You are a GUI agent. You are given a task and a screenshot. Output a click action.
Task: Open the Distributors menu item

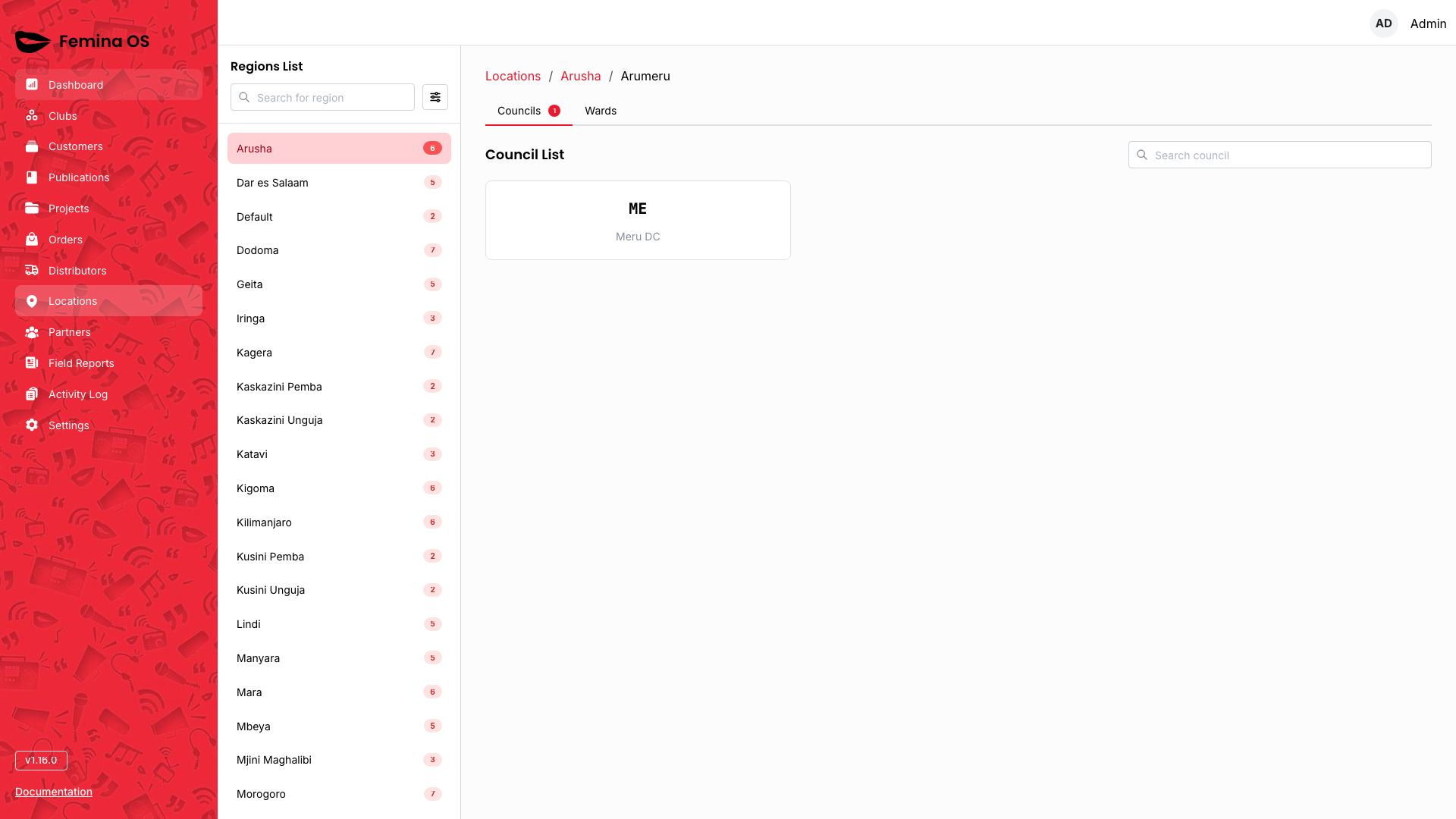click(x=108, y=270)
